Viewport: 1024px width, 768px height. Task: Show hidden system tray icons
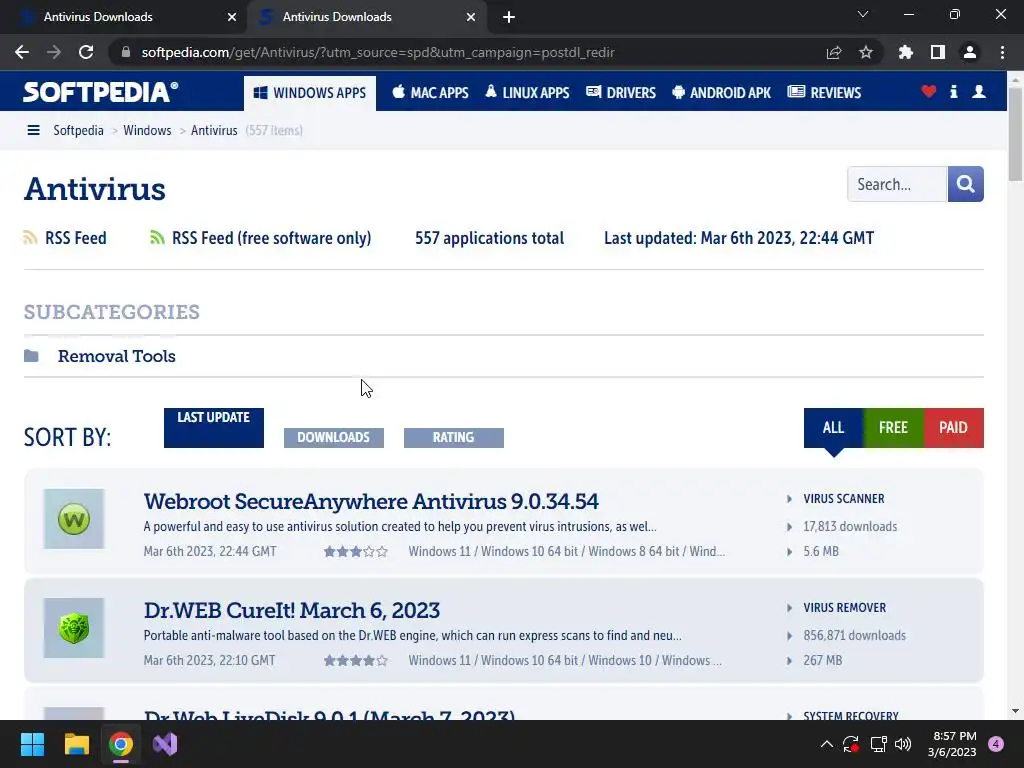point(826,744)
